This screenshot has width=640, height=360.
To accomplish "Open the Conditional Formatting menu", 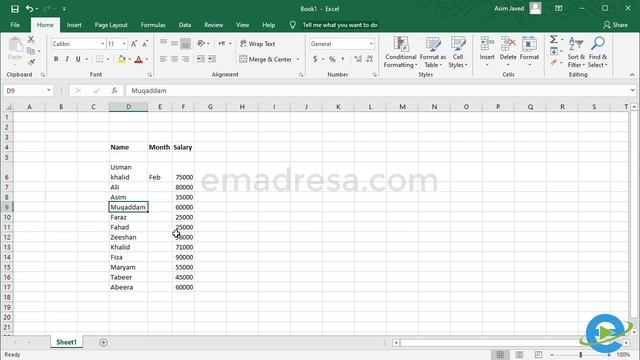I will [401, 52].
